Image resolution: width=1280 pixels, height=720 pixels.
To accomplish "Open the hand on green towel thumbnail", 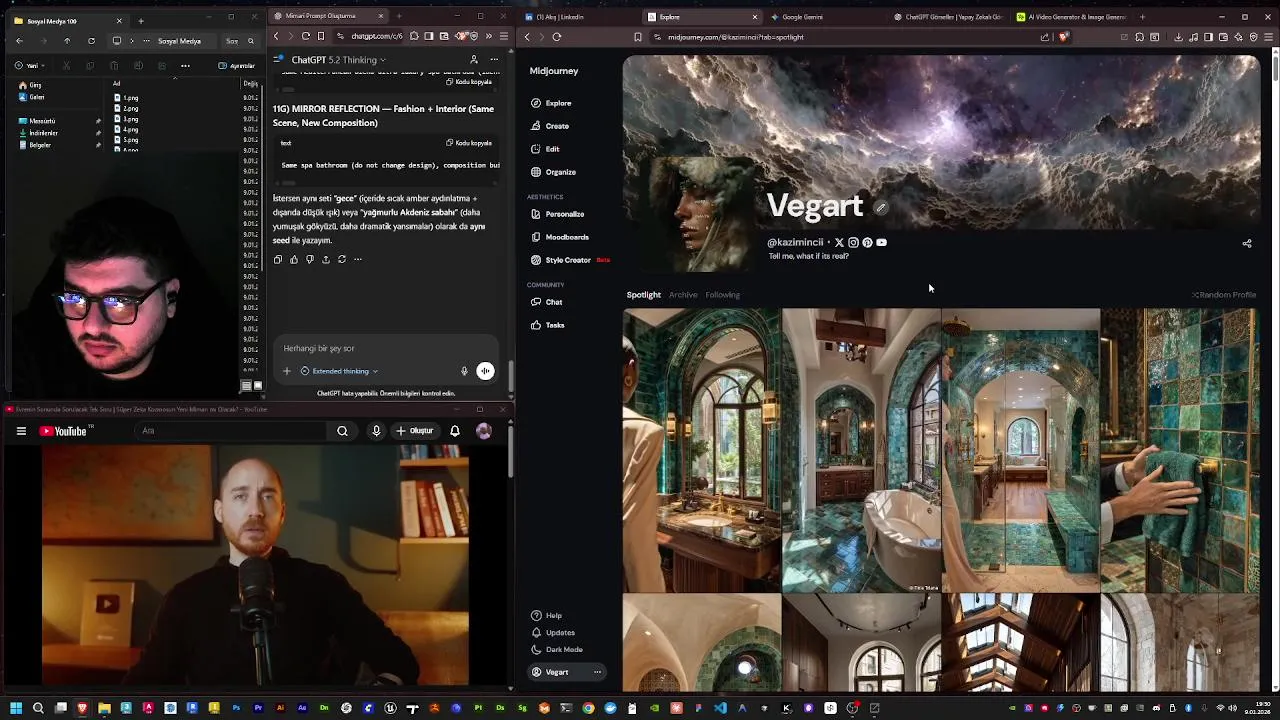I will (x=1180, y=450).
